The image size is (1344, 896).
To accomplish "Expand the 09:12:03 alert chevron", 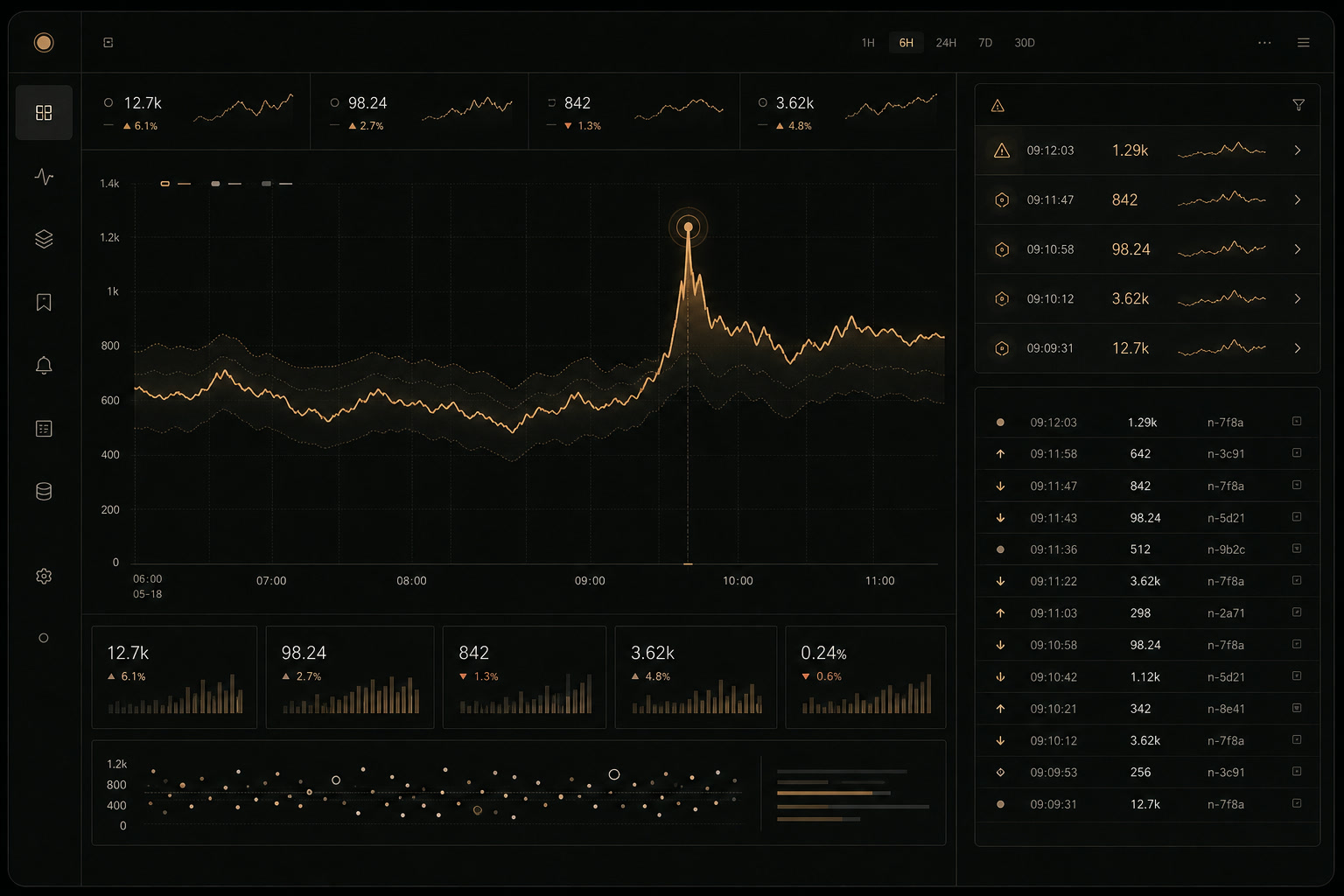I will [x=1298, y=150].
